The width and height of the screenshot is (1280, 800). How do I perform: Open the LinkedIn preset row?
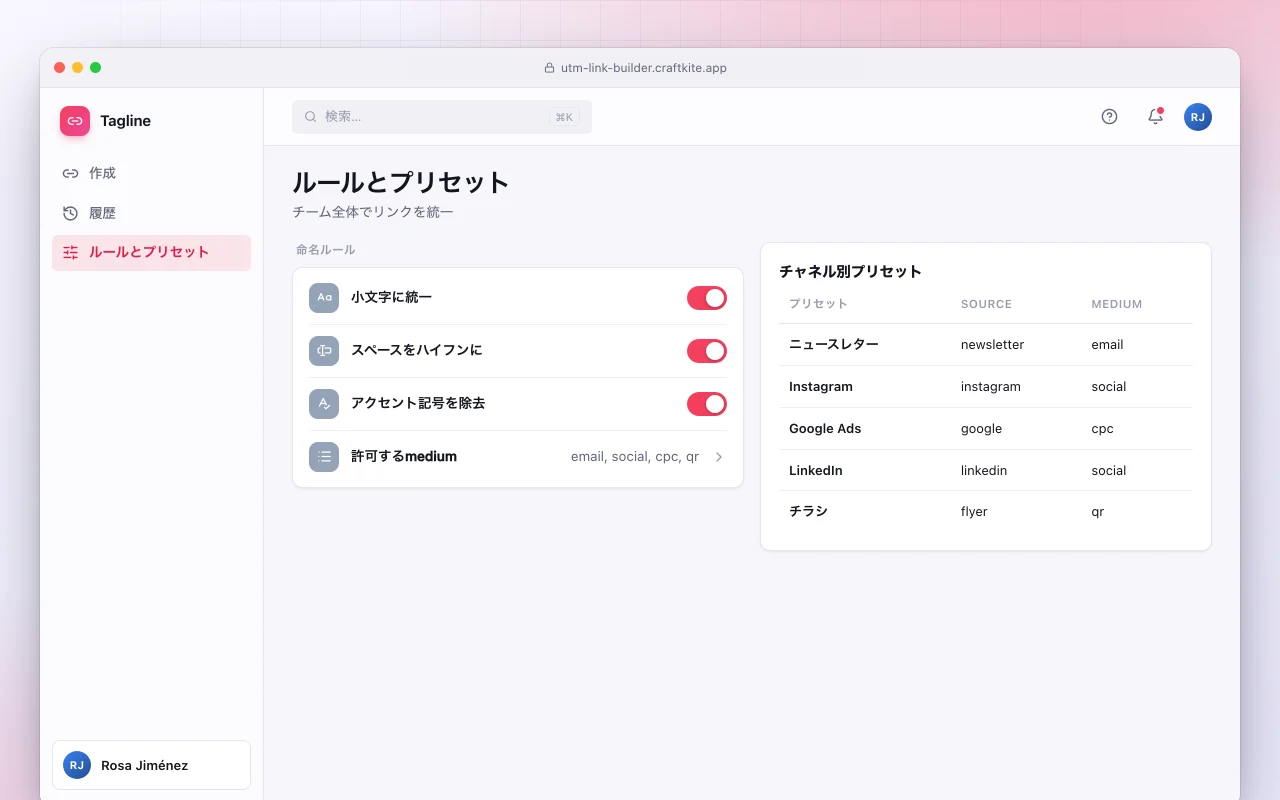[x=986, y=470]
